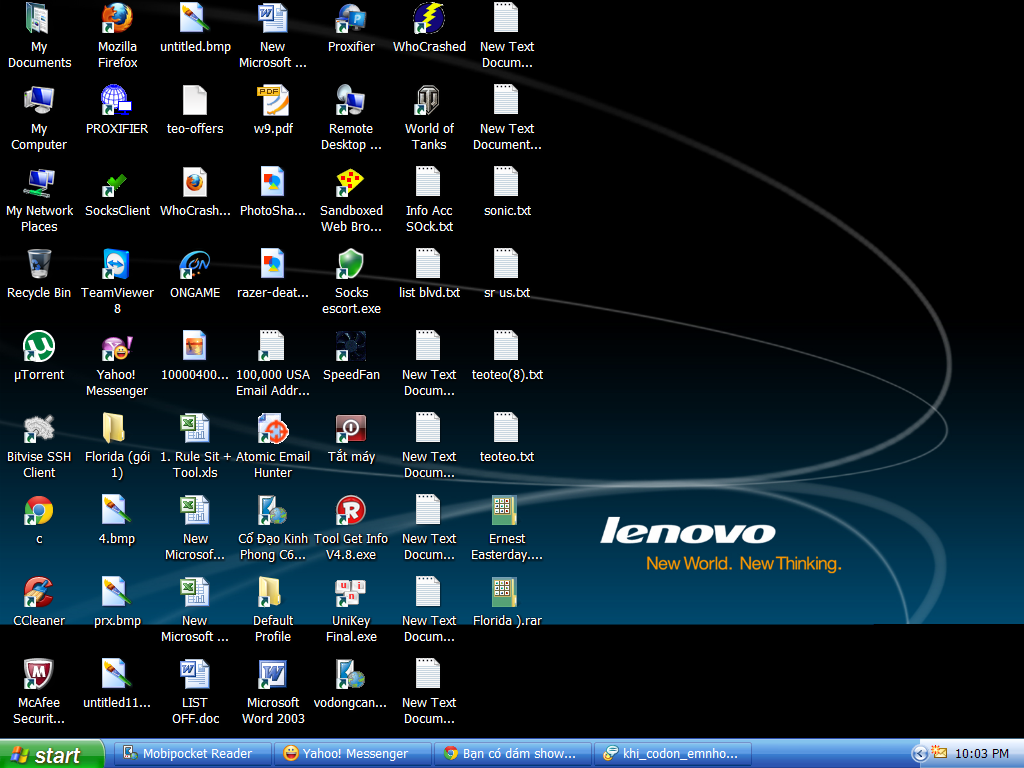Click the taskbar clock showing 10:03 PM
This screenshot has width=1024, height=768.
click(x=982, y=754)
